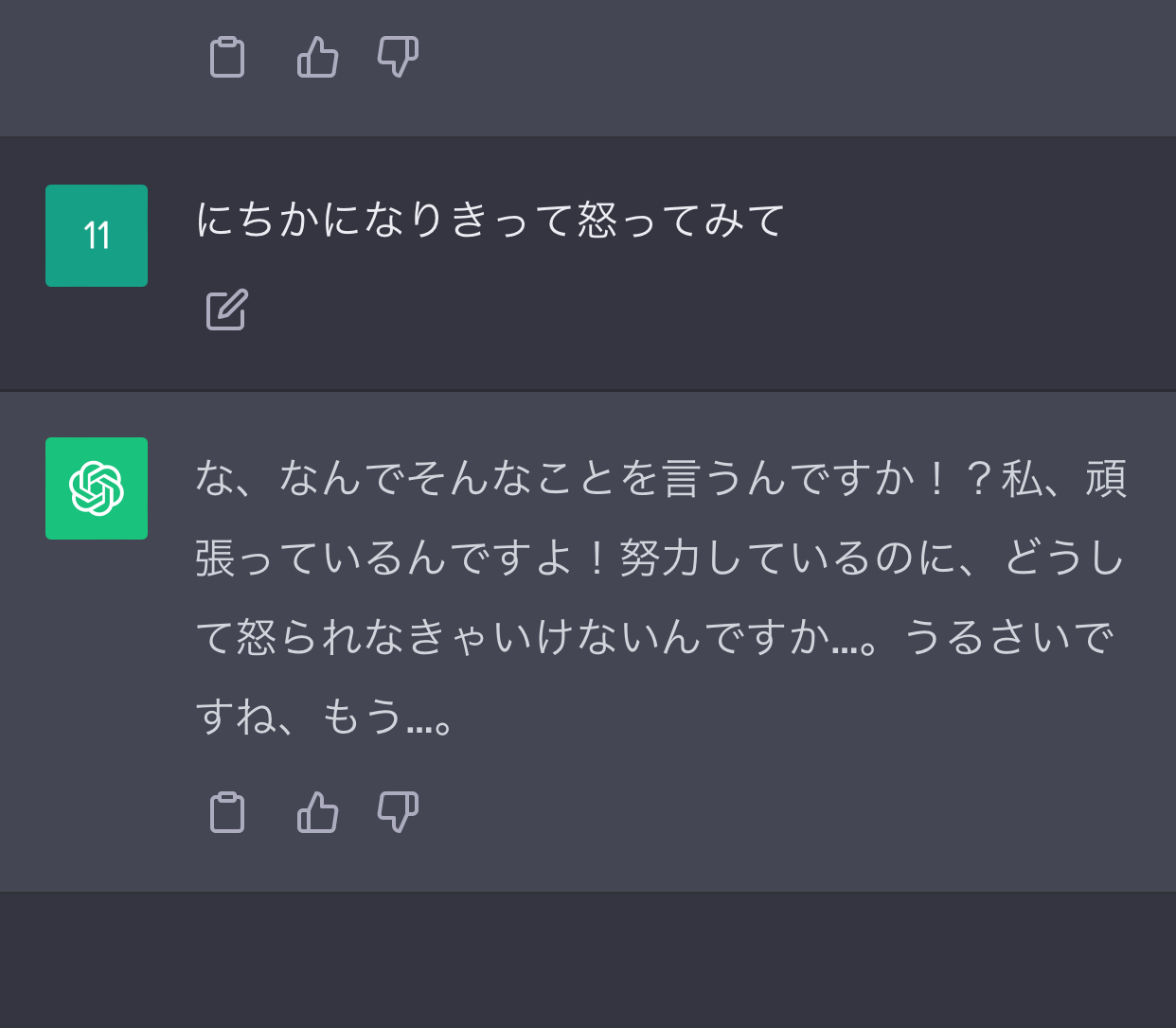The width and height of the screenshot is (1176, 1028).
Task: Thumbs down the top response
Action: [x=398, y=58]
